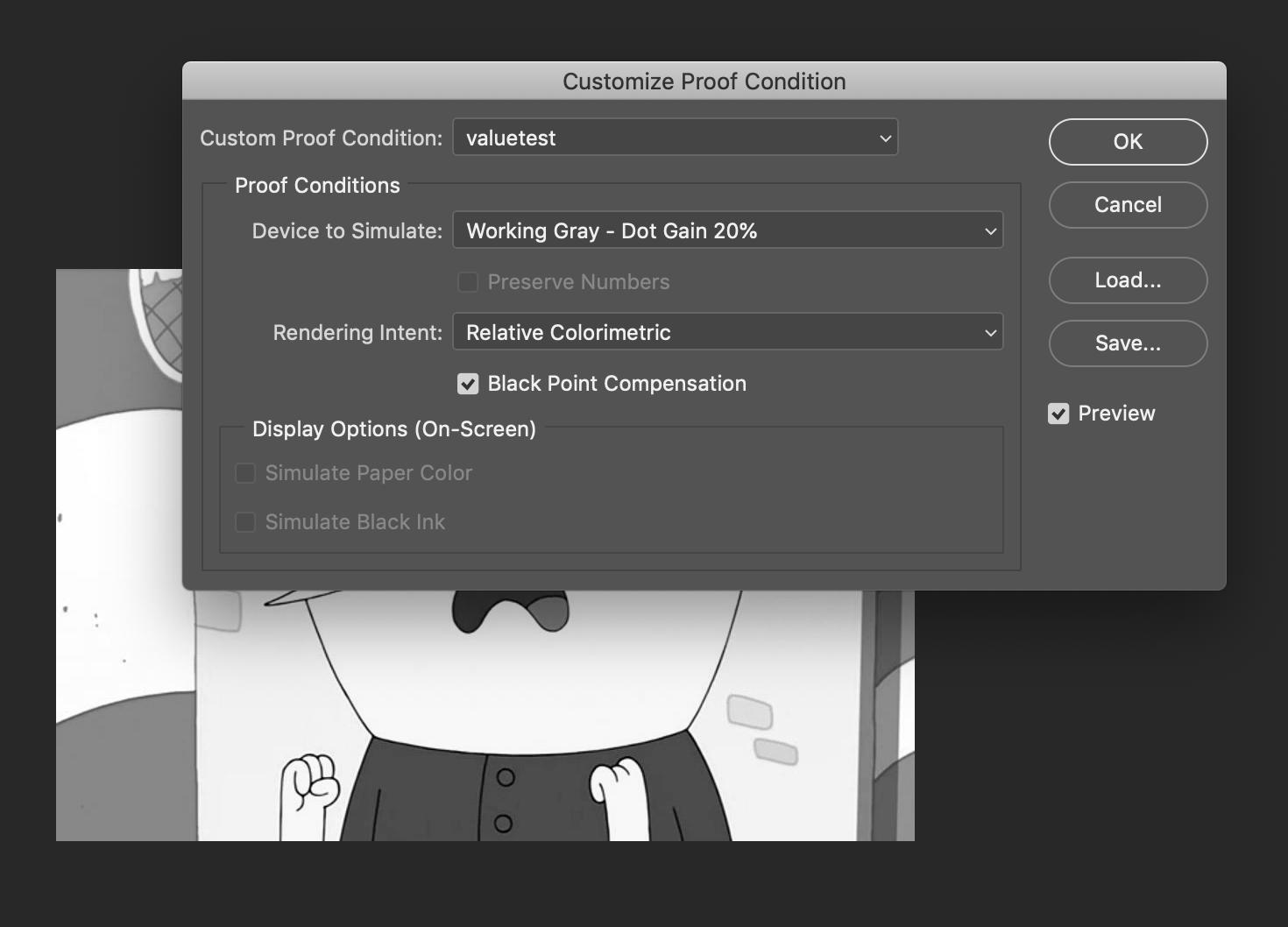Image resolution: width=1288 pixels, height=927 pixels.
Task: Click the 'Proof Conditions' group label
Action: tap(317, 186)
